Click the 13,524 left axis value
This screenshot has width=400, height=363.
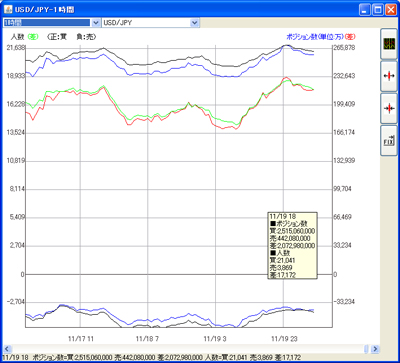tap(16, 133)
